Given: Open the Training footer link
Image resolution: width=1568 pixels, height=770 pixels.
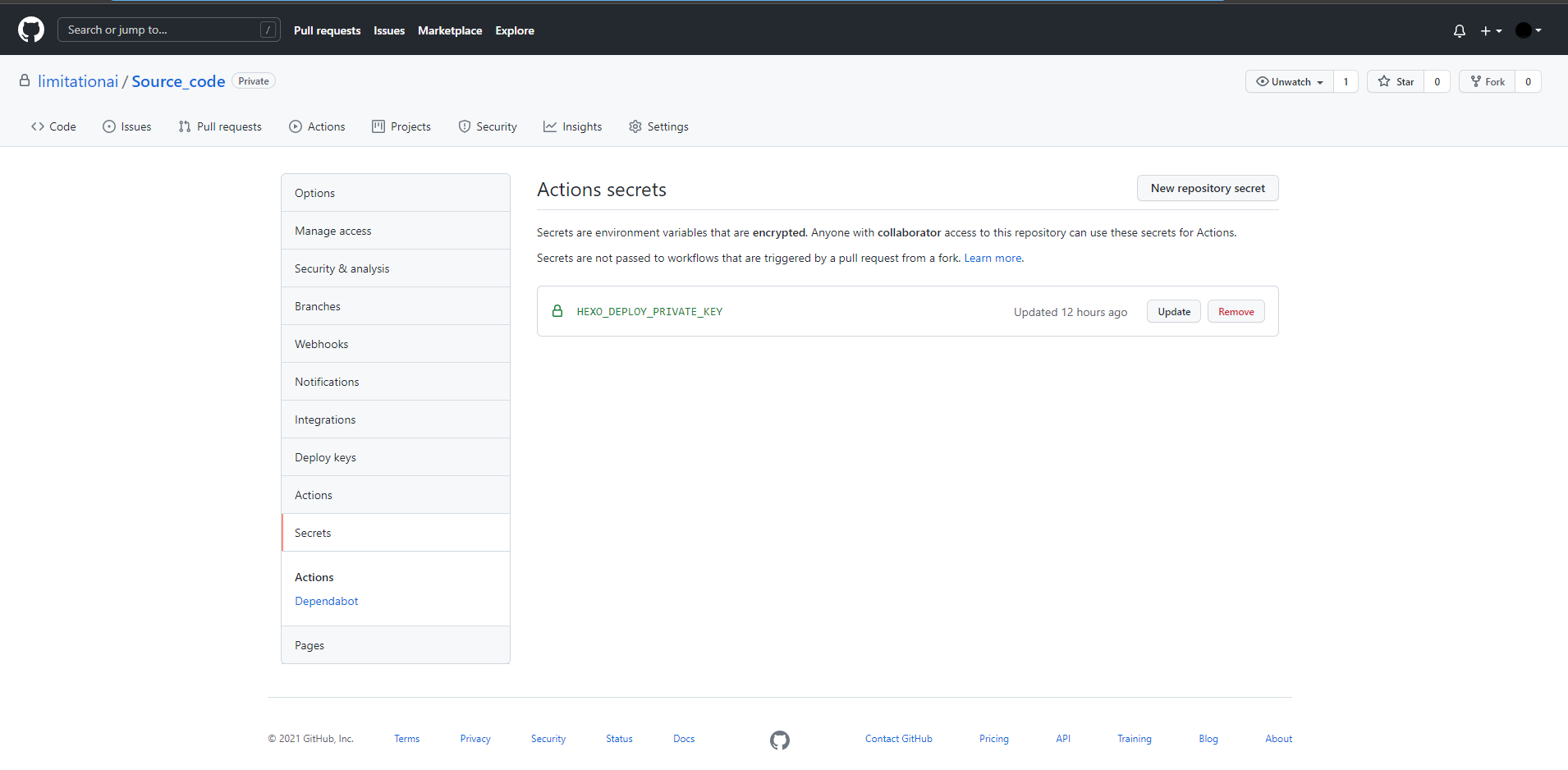Looking at the screenshot, I should pyautogui.click(x=1134, y=739).
